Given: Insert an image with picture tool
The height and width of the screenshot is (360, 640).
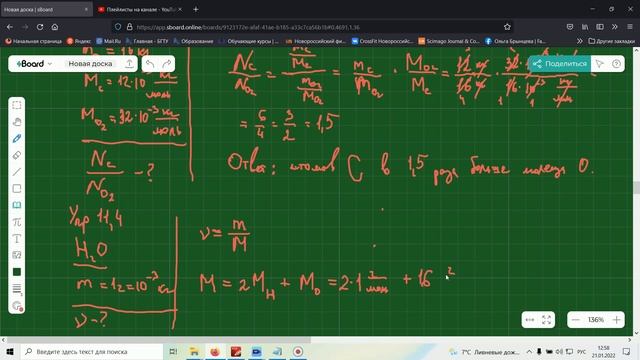Looking at the screenshot, I should (17, 255).
